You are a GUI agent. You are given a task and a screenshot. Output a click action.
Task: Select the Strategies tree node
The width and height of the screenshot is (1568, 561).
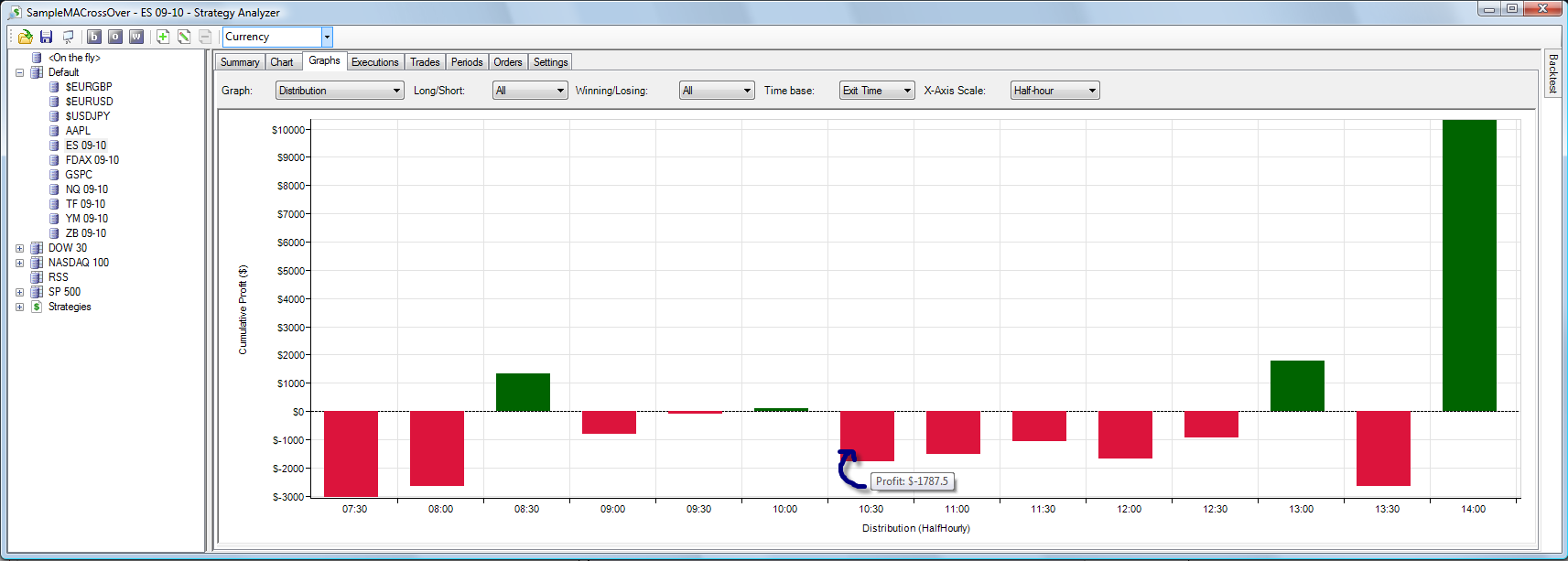coord(70,307)
